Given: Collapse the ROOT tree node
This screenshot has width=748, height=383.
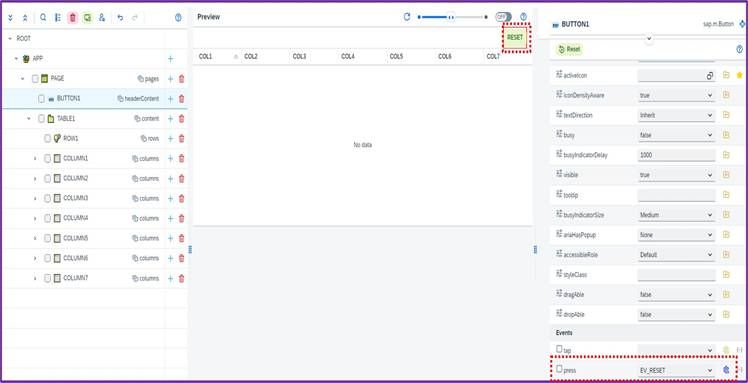Looking at the screenshot, I should 10,39.
